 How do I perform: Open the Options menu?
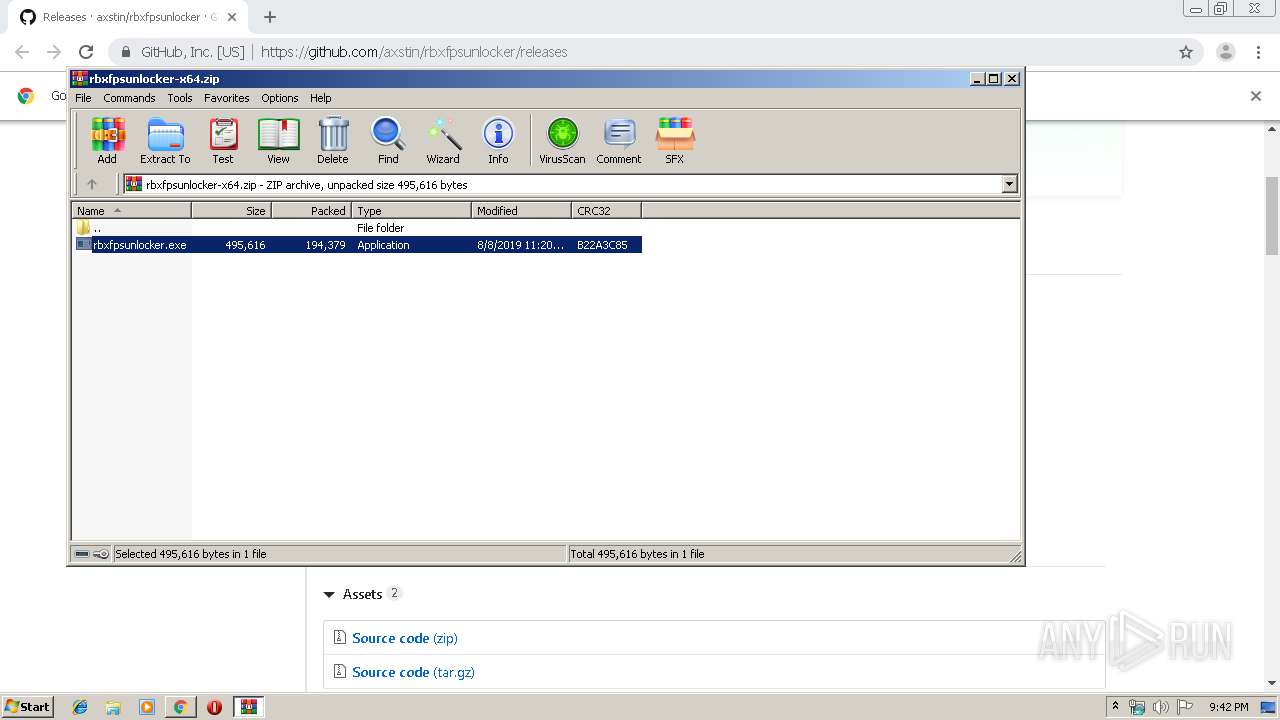coord(280,98)
